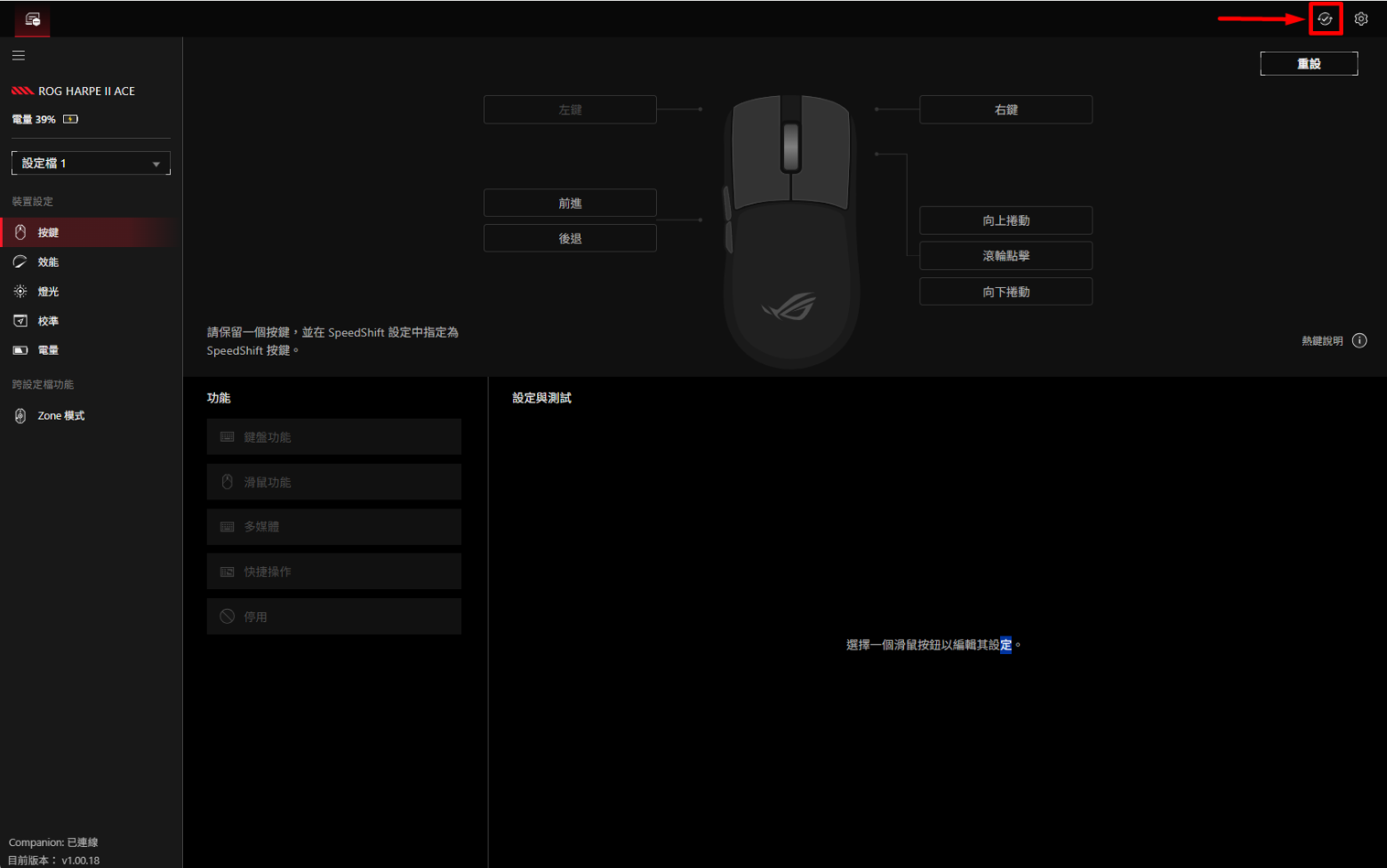Click the battery charging icon next to 39%
Screen dimensions: 1387x868
pos(70,119)
